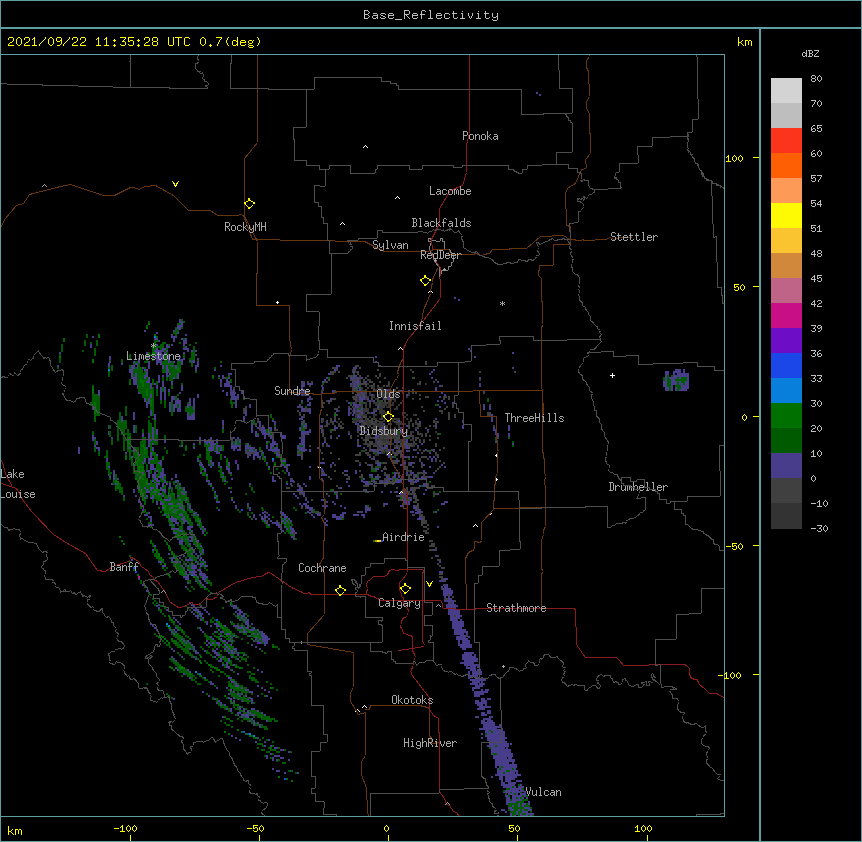Click the -30 value on dBZ legend
This screenshot has height=842, width=862.
tap(819, 528)
